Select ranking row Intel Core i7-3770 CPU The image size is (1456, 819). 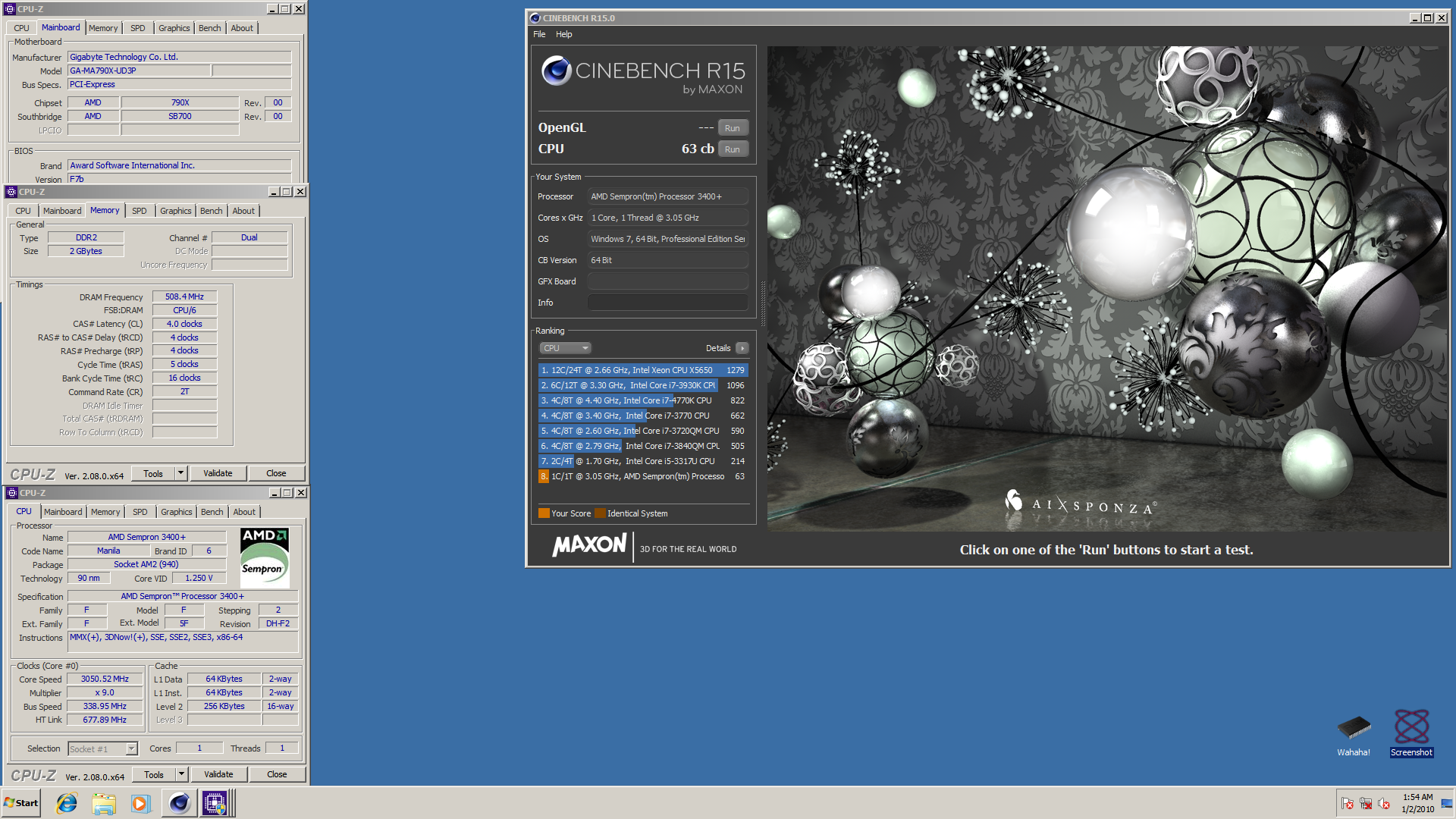click(643, 416)
